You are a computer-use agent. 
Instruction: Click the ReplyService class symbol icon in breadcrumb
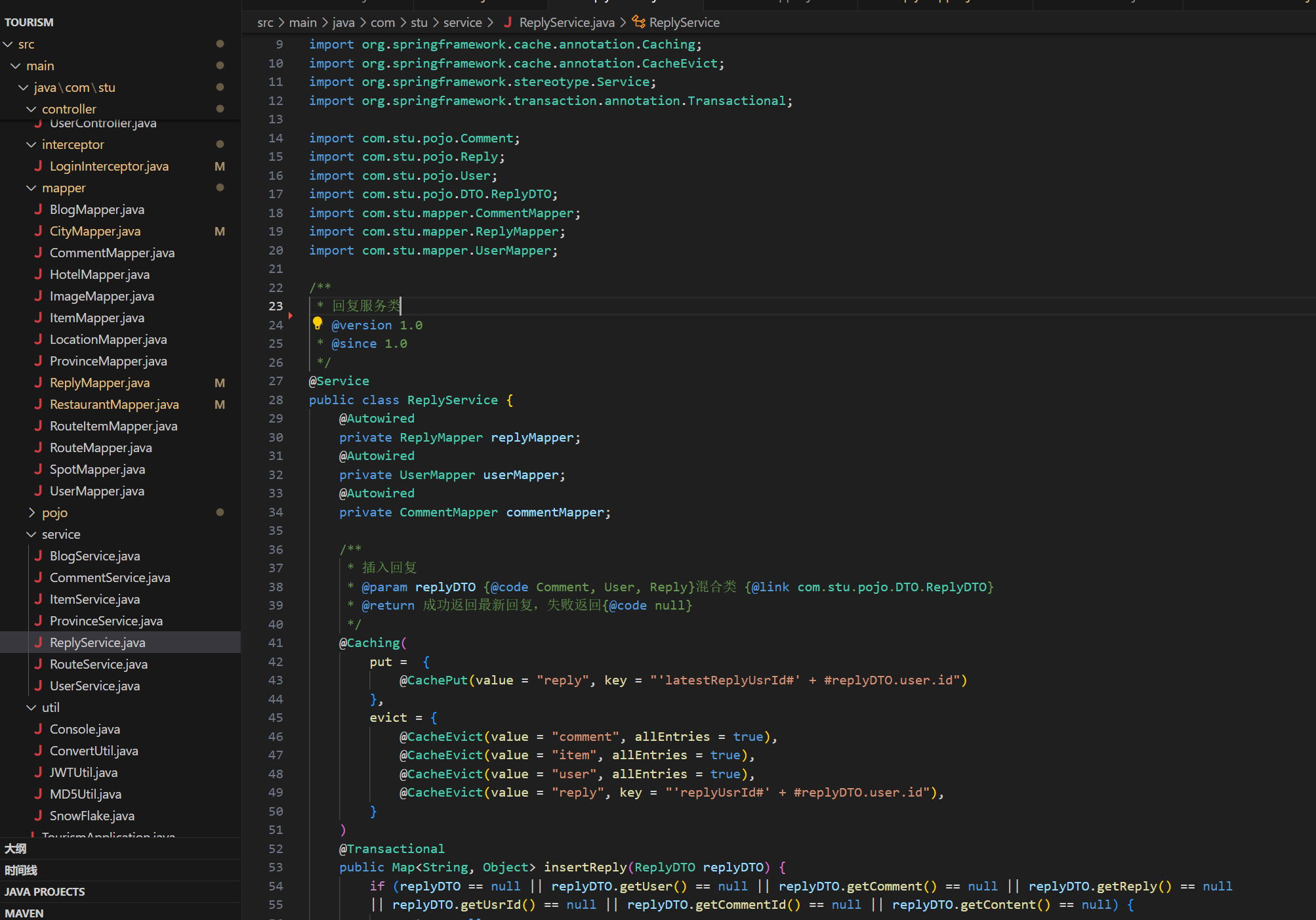(x=638, y=22)
